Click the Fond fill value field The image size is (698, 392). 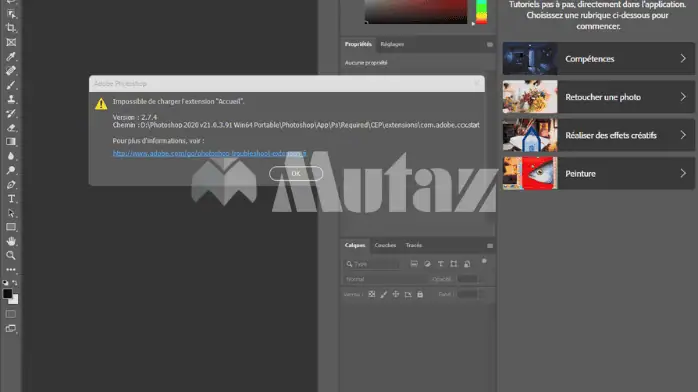coord(468,294)
